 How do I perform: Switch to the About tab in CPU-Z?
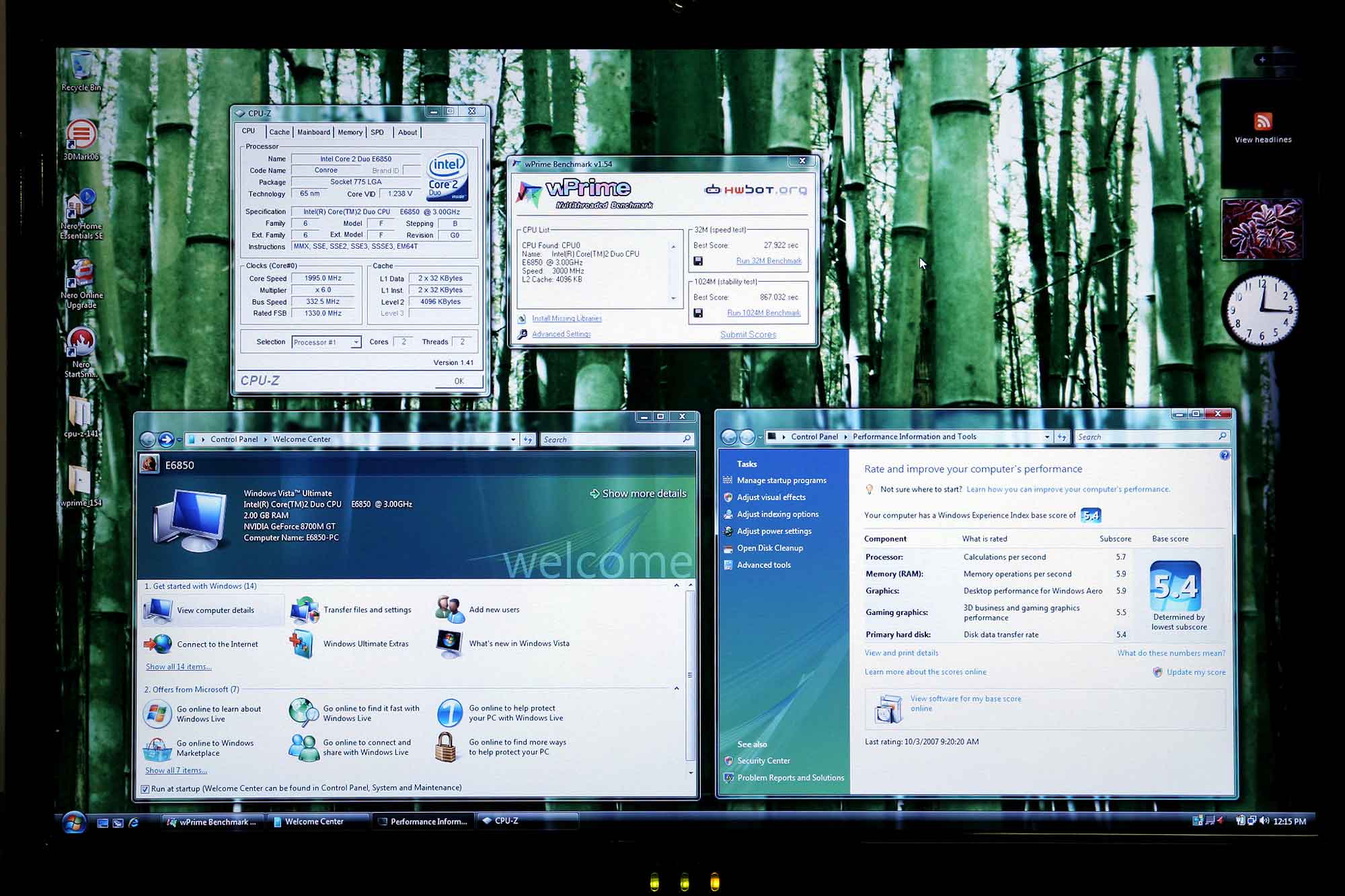(x=407, y=132)
